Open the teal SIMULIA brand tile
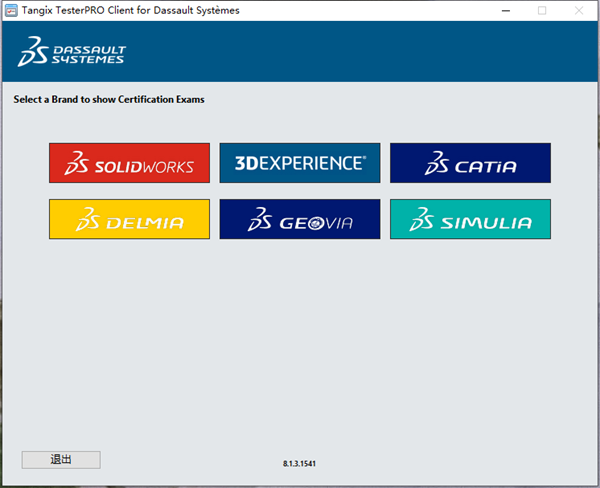Image resolution: width=600 pixels, height=488 pixels. point(470,219)
